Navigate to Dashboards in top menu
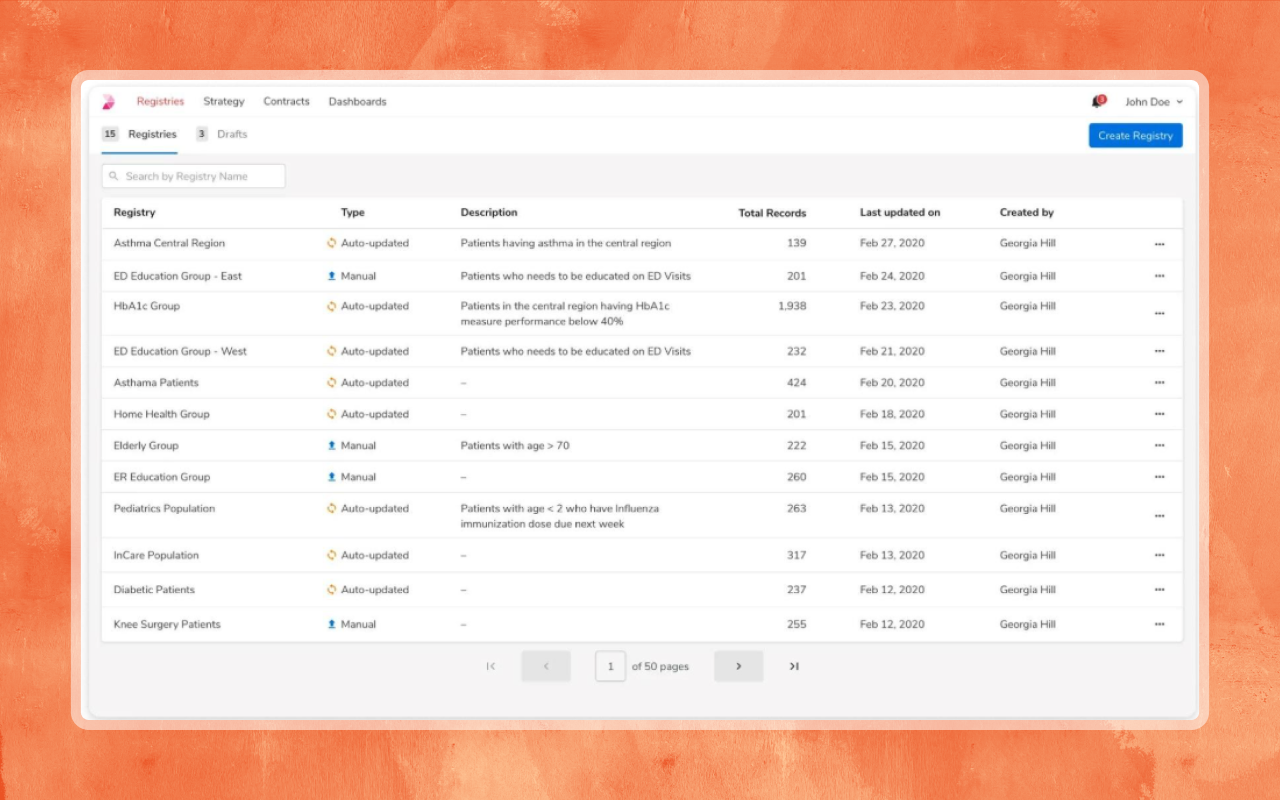The width and height of the screenshot is (1280, 800). [357, 102]
